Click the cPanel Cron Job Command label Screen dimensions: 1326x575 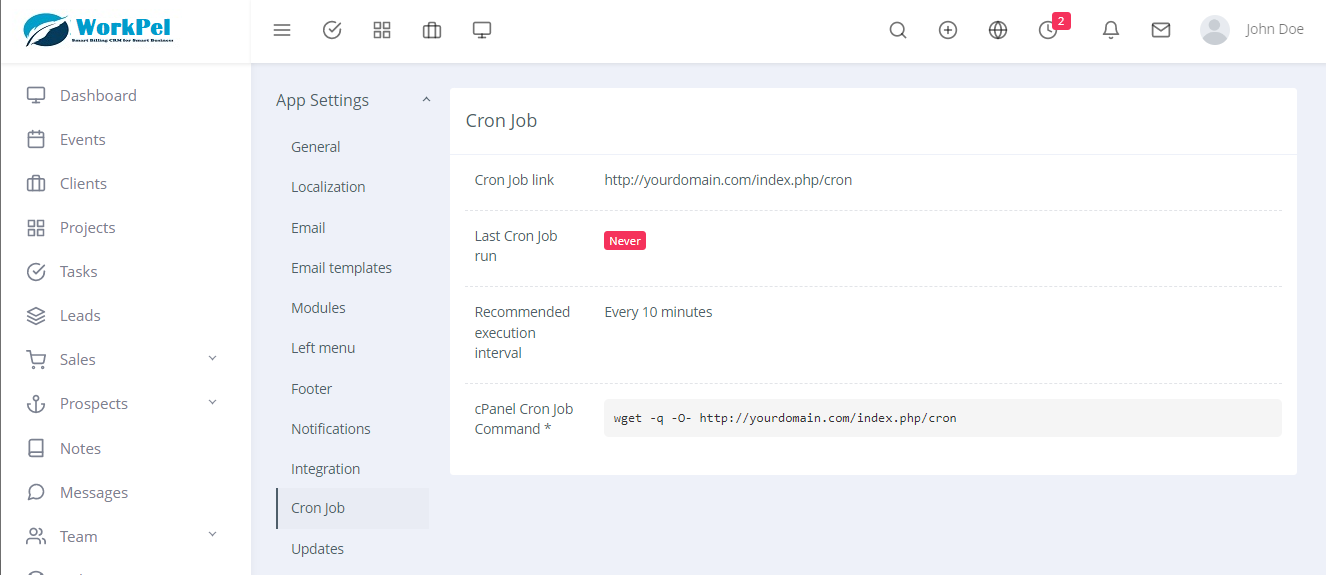(x=524, y=419)
